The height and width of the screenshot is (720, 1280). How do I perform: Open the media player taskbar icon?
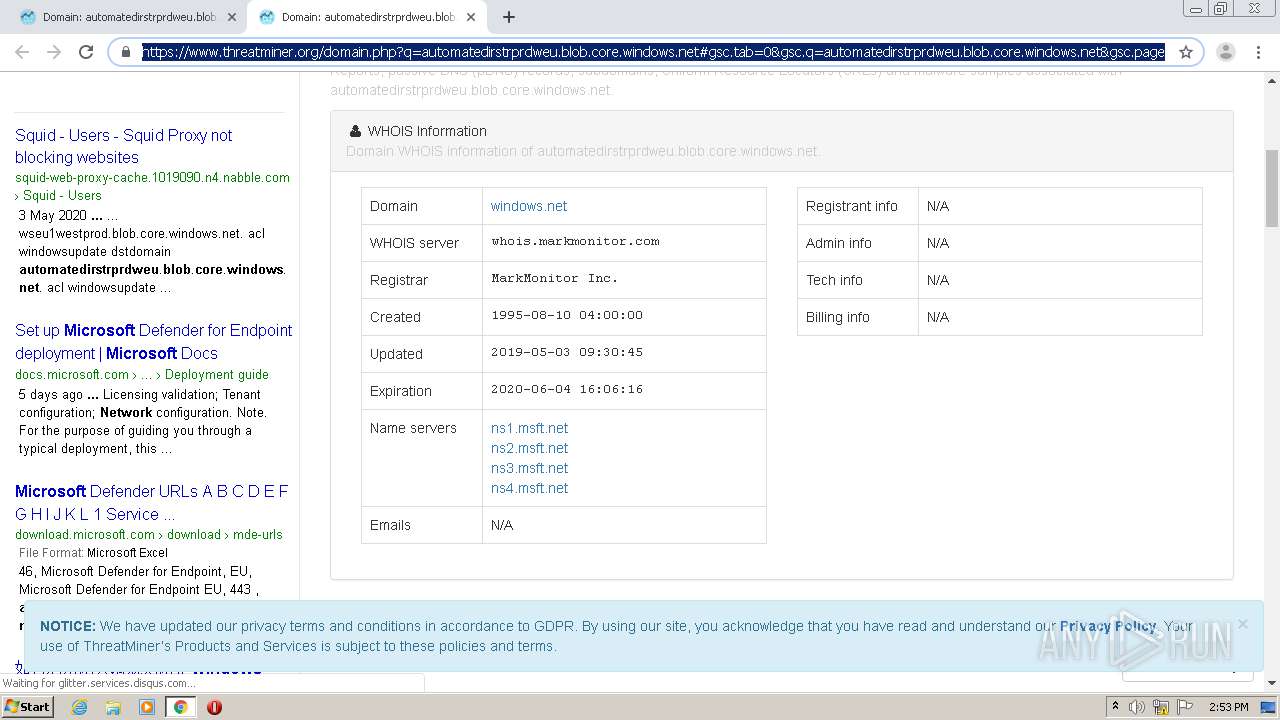coord(147,707)
